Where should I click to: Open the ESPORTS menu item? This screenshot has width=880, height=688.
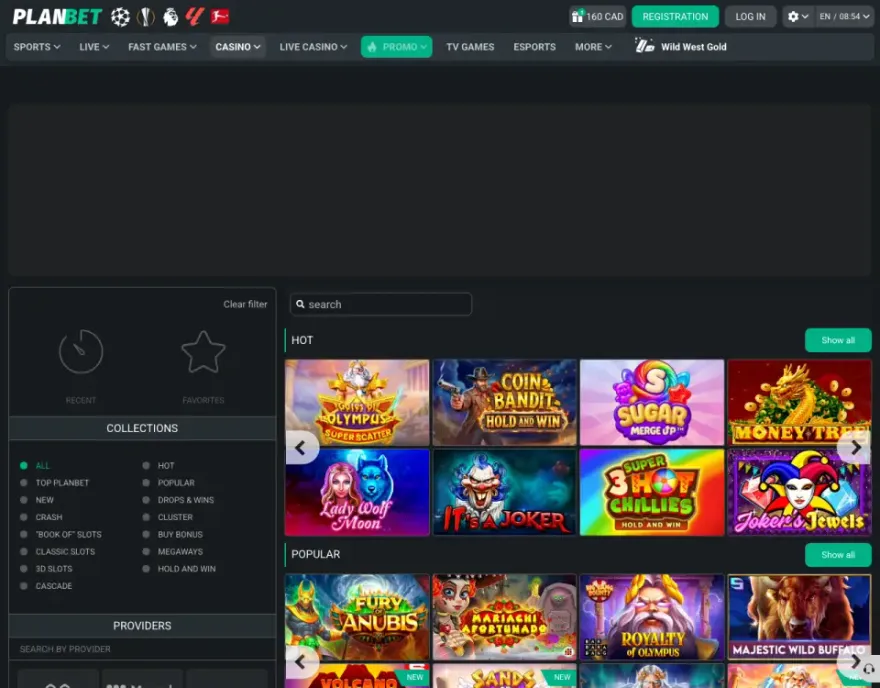[x=534, y=47]
